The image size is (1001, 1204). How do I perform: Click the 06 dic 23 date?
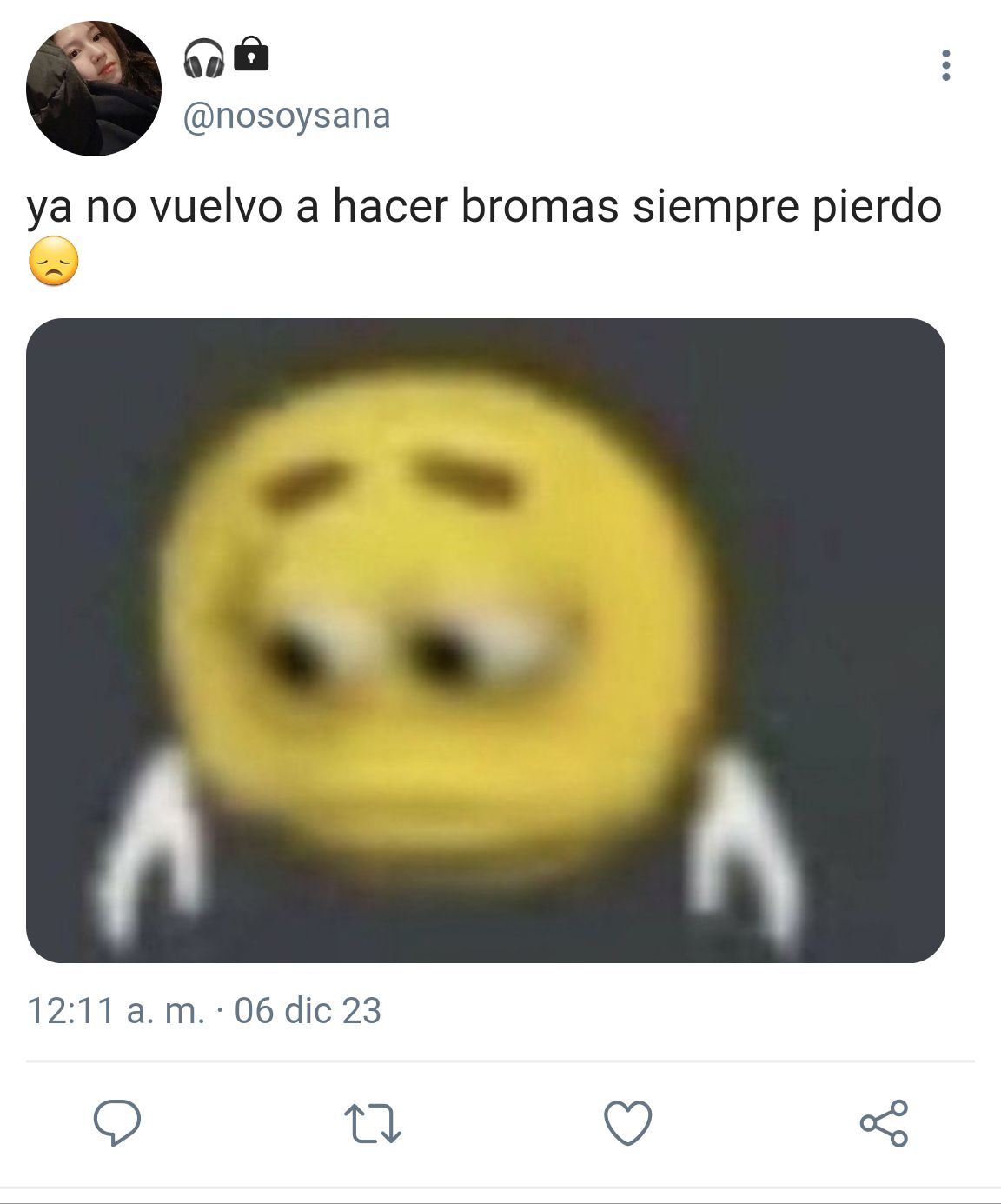308,1011
